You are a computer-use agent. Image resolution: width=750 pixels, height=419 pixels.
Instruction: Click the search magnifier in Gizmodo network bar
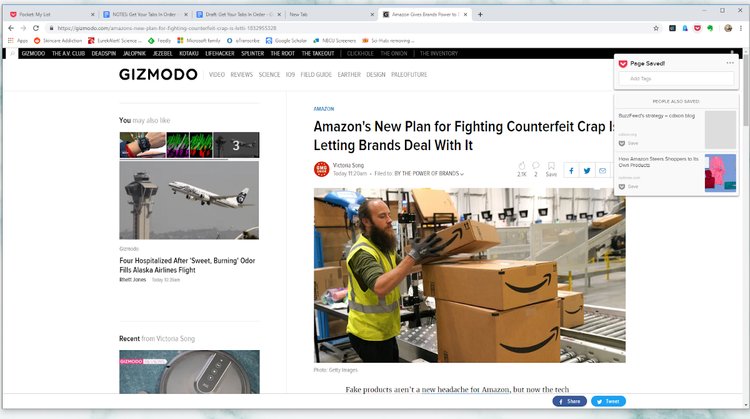coord(12,54)
